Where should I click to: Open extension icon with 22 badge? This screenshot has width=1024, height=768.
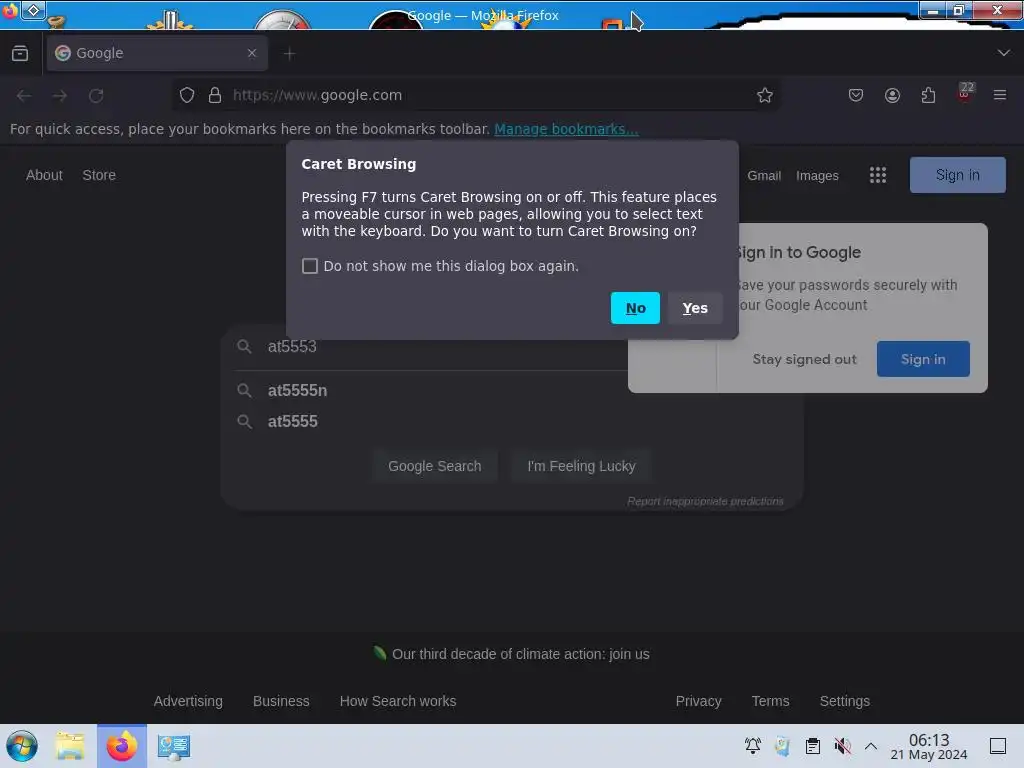965,93
